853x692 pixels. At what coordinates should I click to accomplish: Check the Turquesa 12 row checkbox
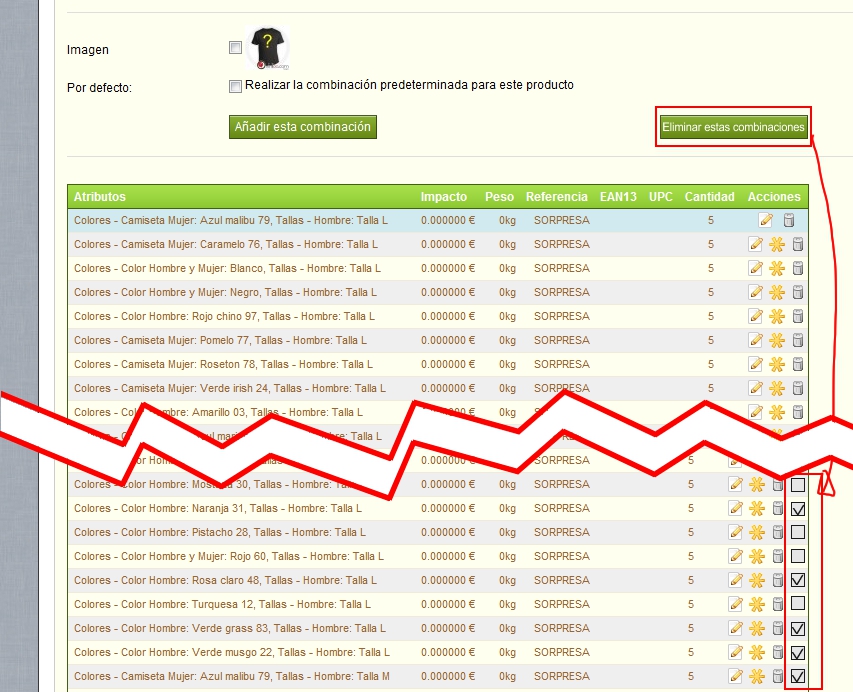tap(798, 603)
